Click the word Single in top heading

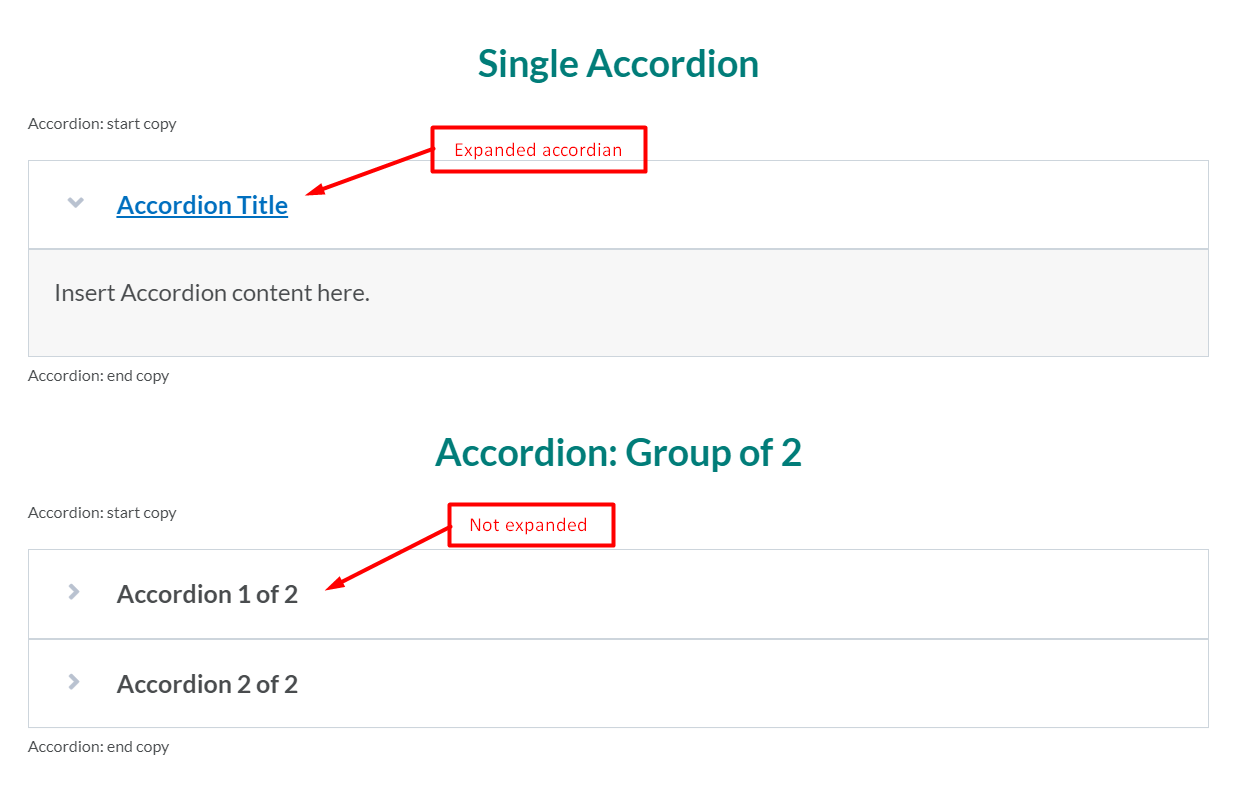pos(527,64)
